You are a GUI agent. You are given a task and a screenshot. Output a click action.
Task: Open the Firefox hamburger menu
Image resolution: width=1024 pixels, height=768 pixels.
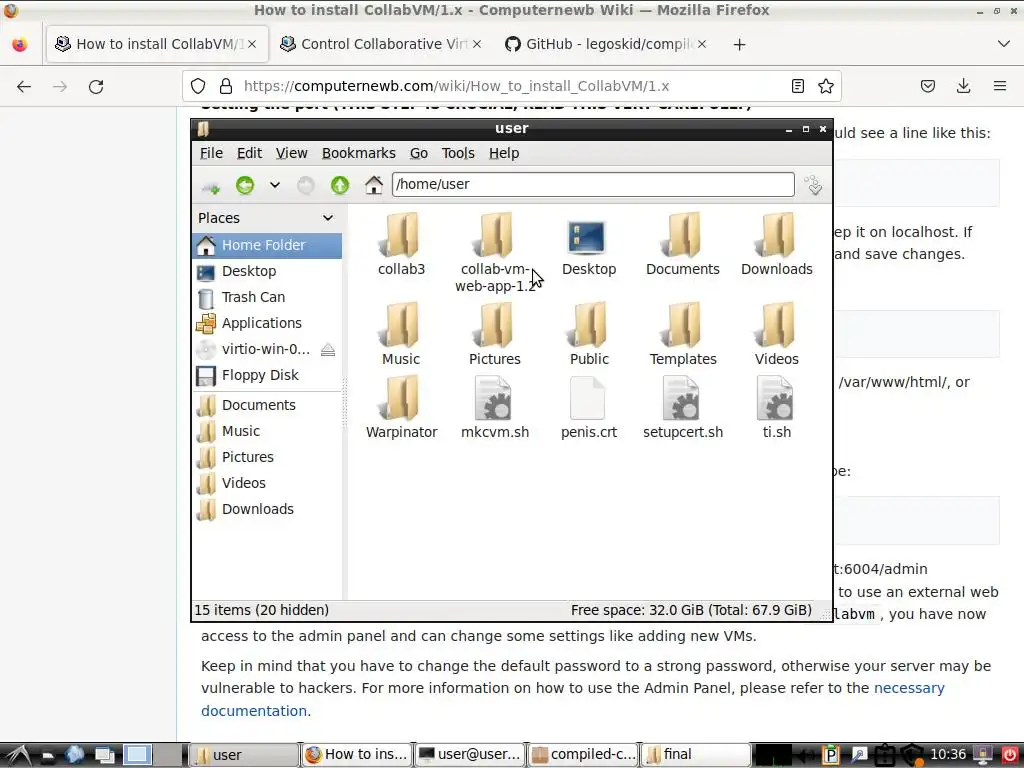pos(999,86)
